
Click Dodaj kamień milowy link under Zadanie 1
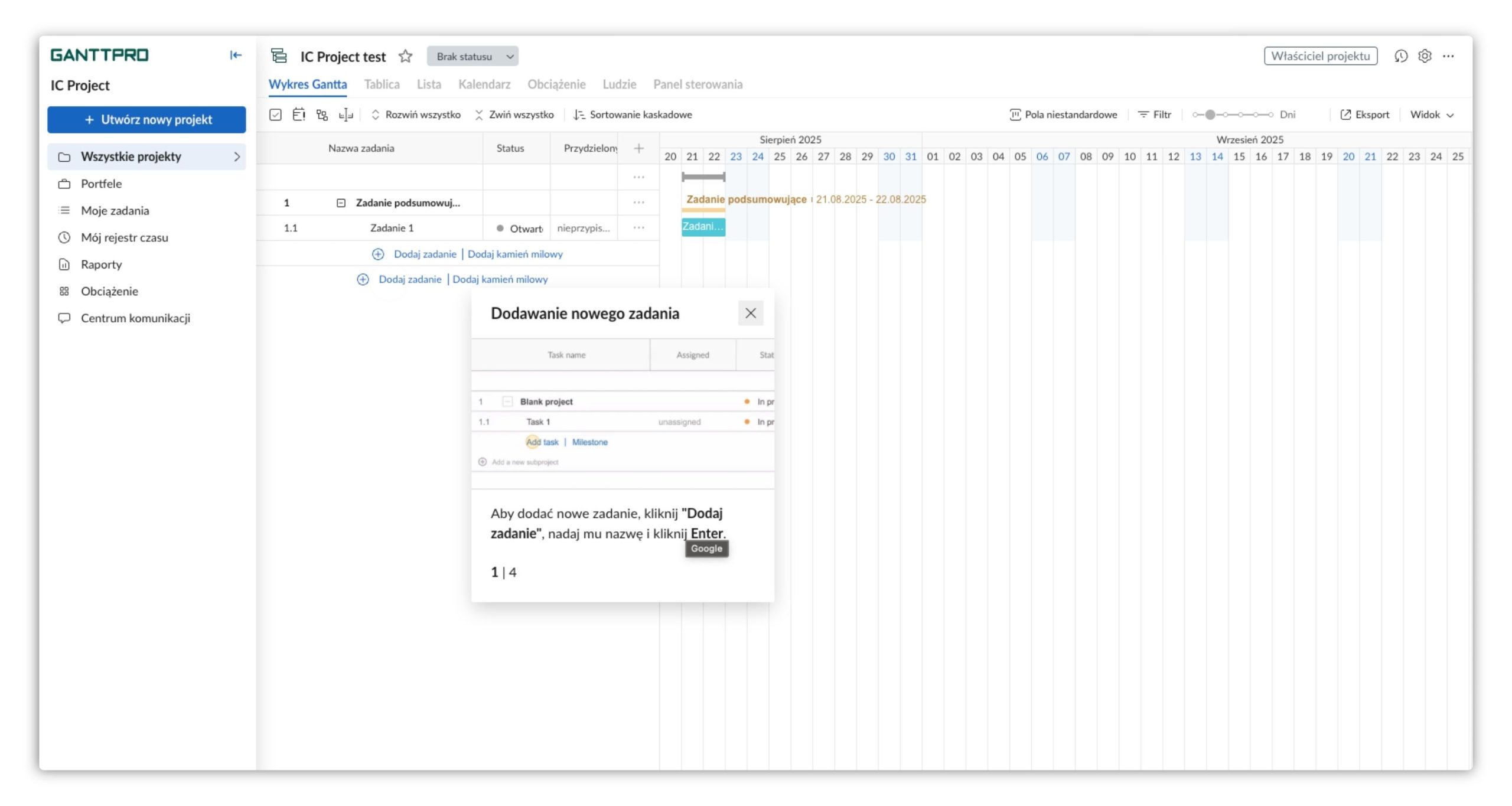[515, 254]
